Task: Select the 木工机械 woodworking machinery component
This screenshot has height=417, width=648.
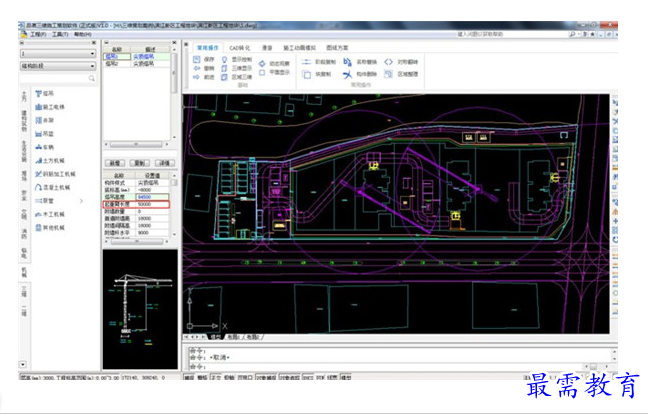Action: [x=50, y=214]
